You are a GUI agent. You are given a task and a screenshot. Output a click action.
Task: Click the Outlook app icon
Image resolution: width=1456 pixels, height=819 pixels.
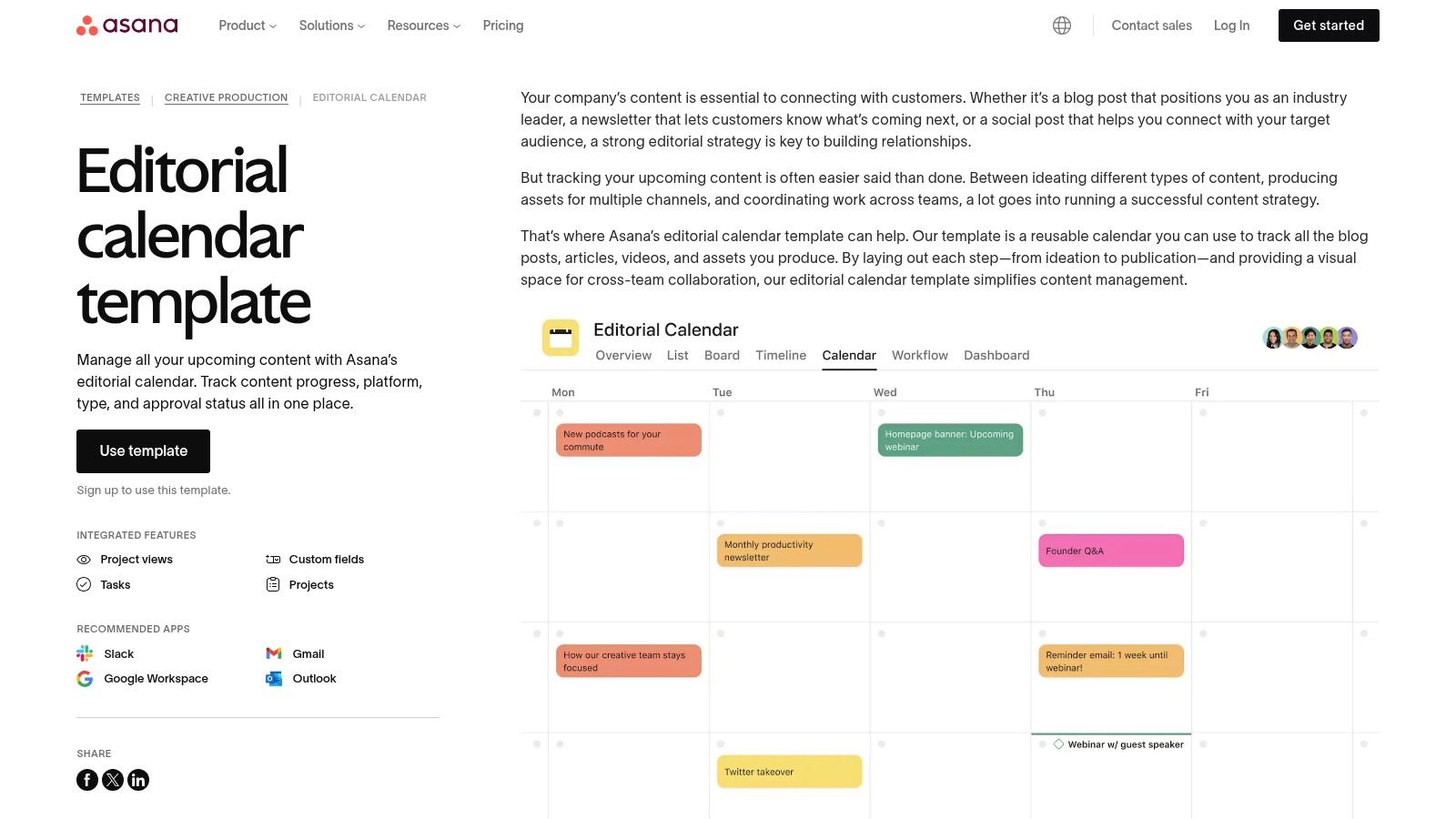click(274, 679)
